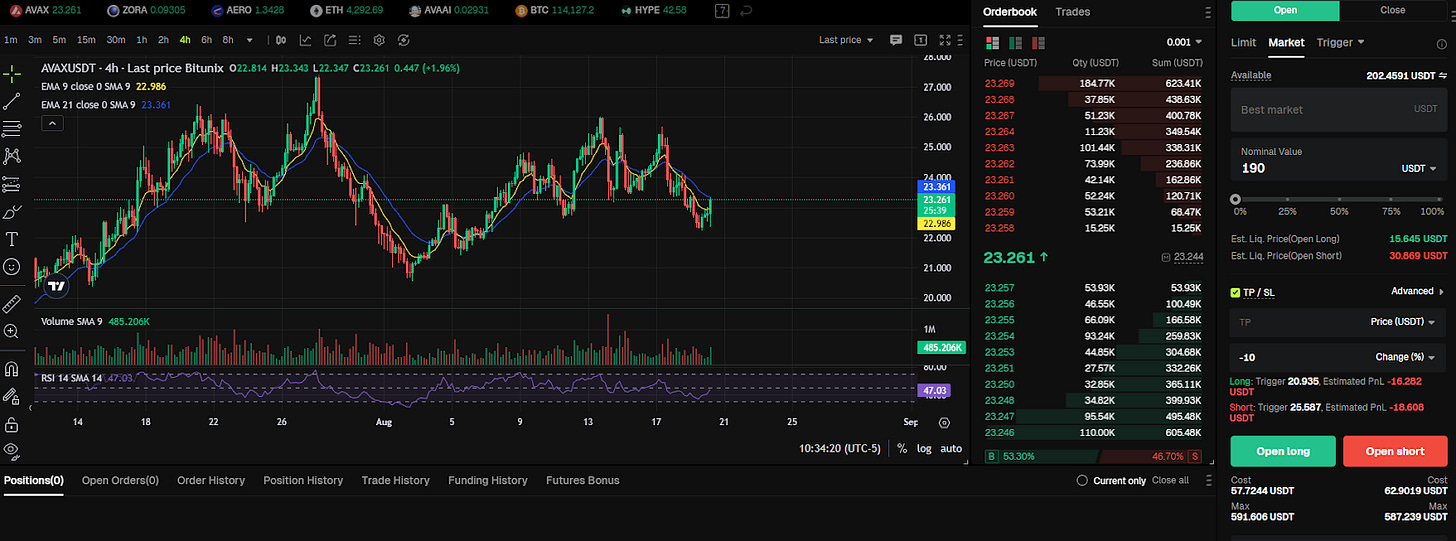This screenshot has height=541, width=1456.
Task: Click the transfer funds arrows icon
Action: click(1443, 76)
